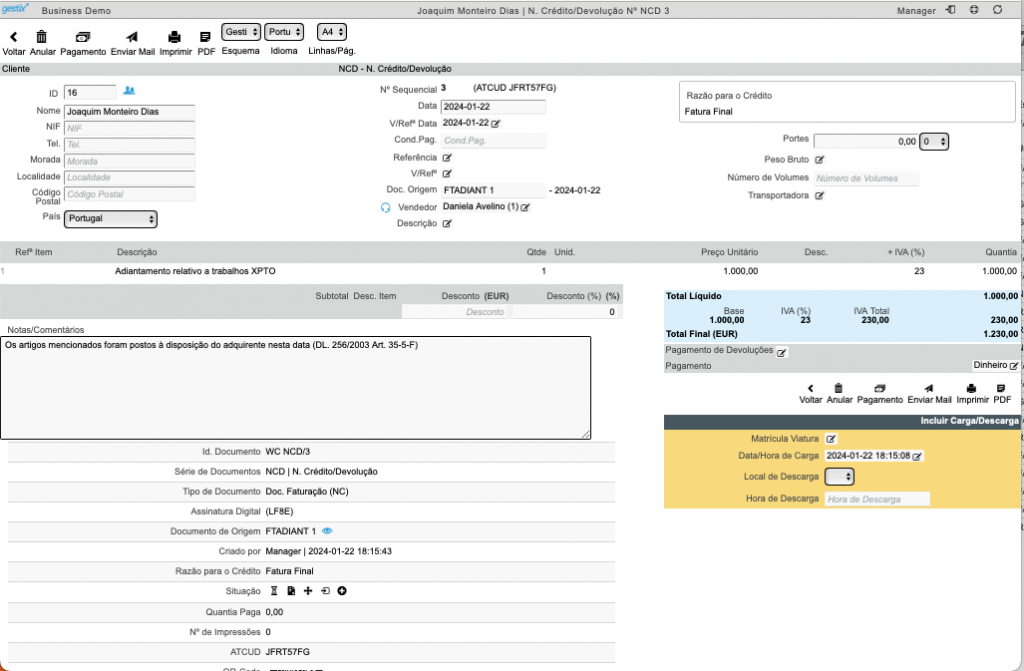The height and width of the screenshot is (671, 1024).
Task: Open Pagamento from top toolbar
Action: pos(83,37)
